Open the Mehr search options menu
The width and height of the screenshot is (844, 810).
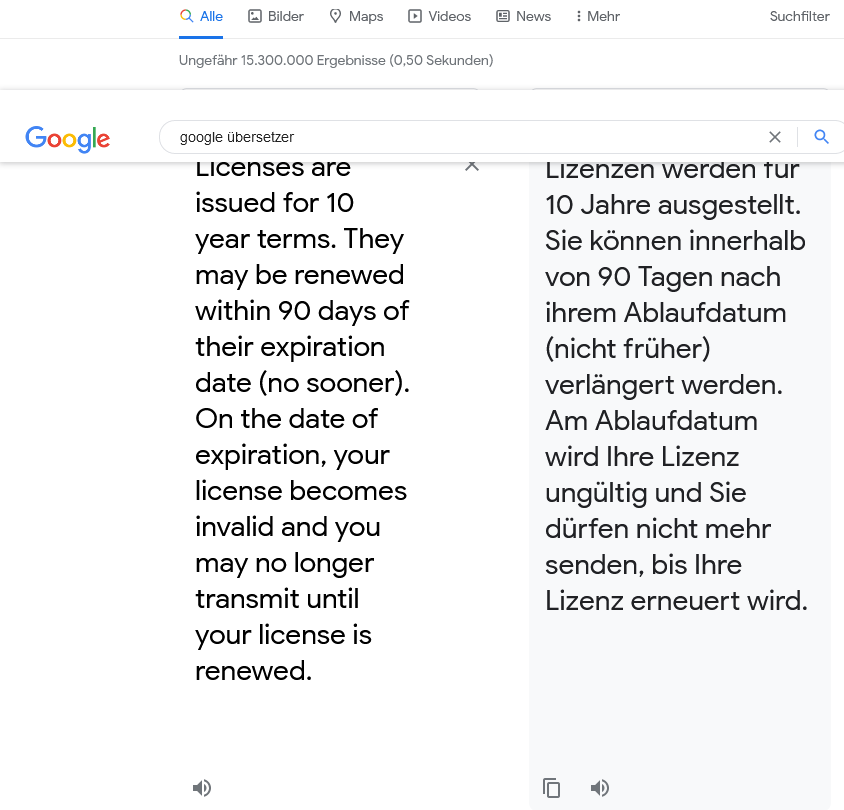coord(597,16)
